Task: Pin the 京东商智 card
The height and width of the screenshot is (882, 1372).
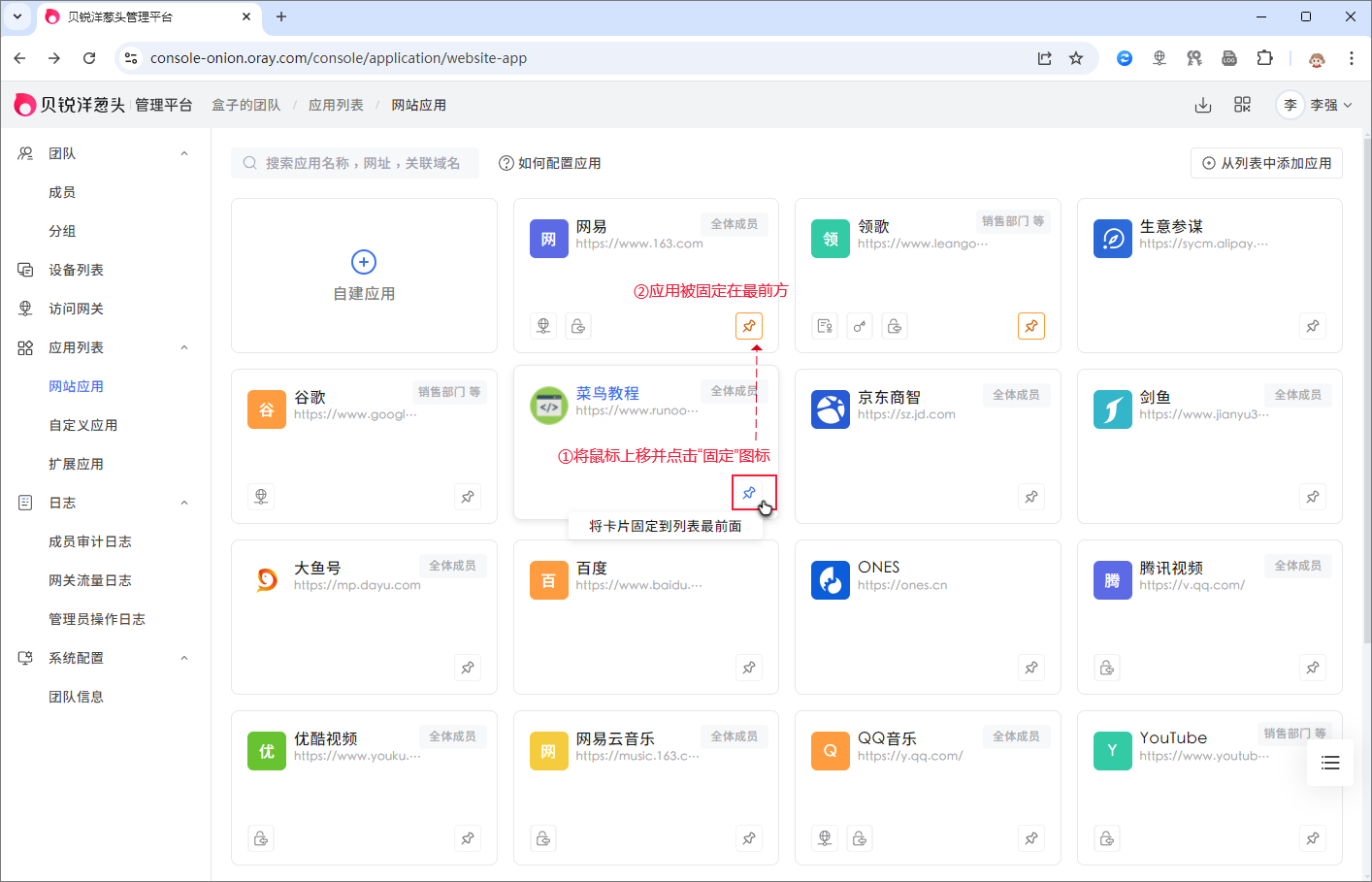Action: point(1031,497)
